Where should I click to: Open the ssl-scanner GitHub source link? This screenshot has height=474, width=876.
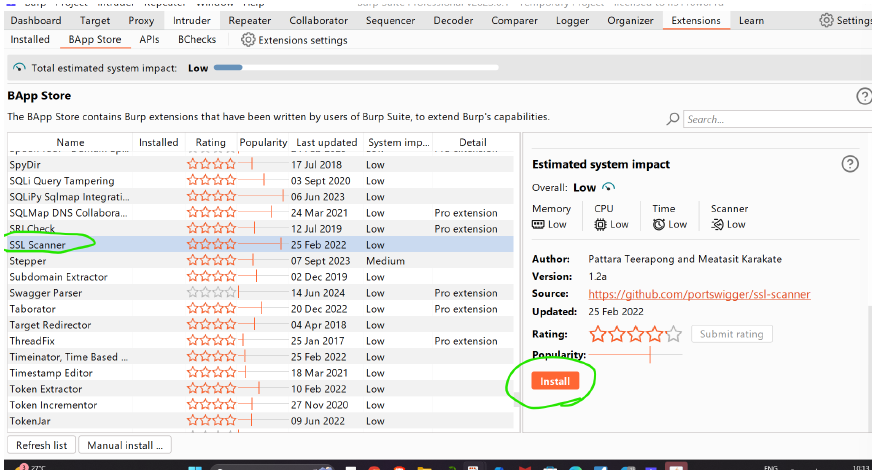tap(699, 294)
